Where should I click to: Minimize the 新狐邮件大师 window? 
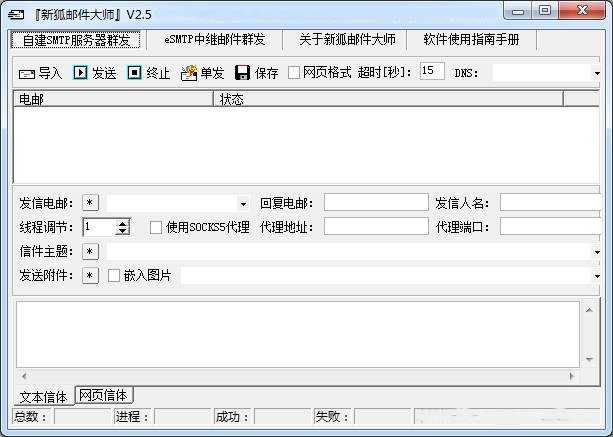click(x=518, y=11)
